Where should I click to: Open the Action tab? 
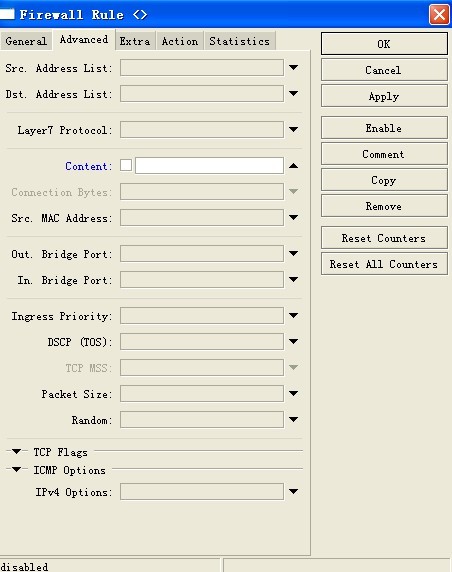(x=180, y=41)
